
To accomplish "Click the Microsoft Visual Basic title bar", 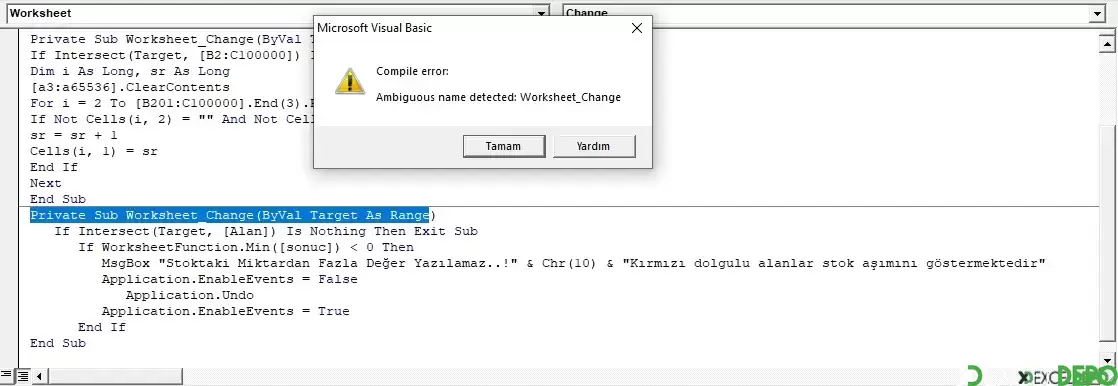I will point(469,29).
